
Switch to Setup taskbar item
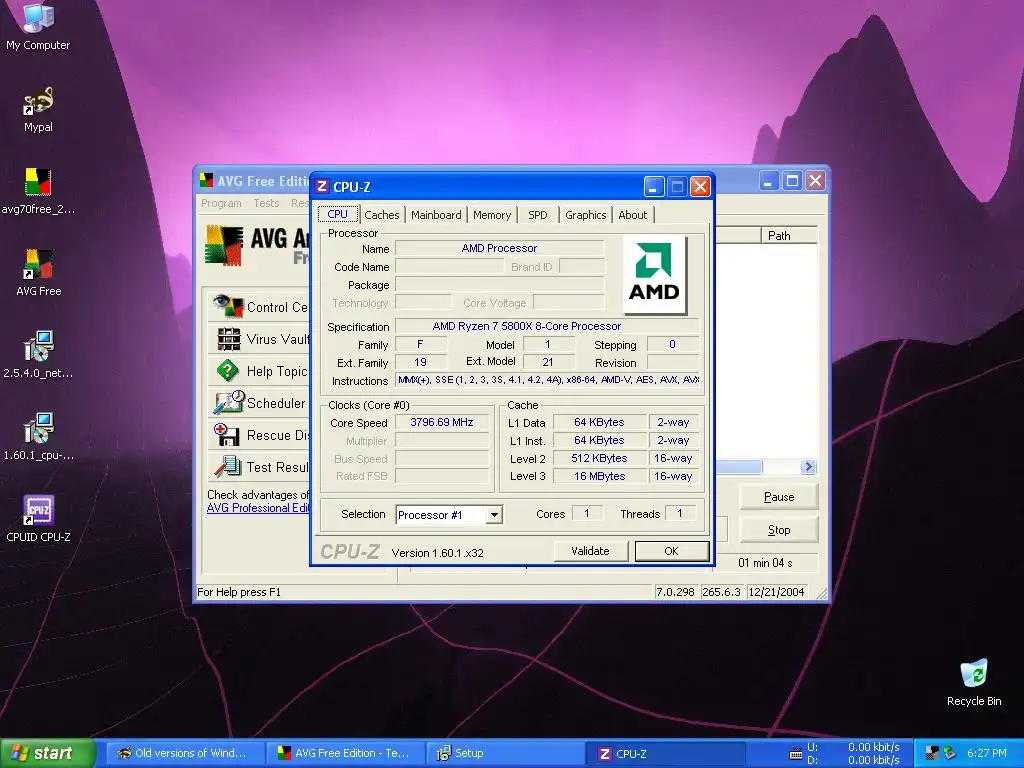(x=505, y=753)
